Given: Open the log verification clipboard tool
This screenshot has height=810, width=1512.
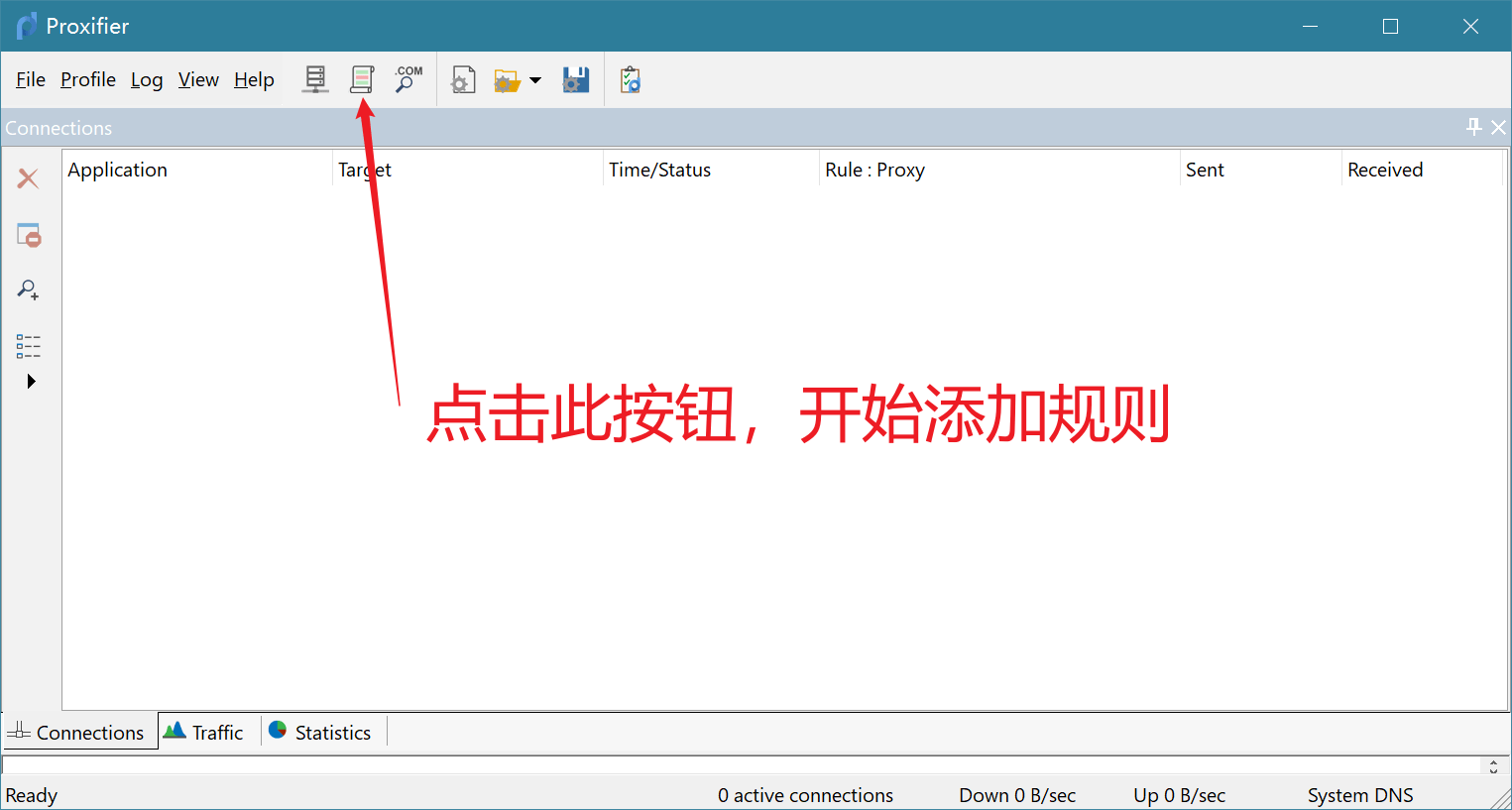Looking at the screenshot, I should (x=630, y=79).
